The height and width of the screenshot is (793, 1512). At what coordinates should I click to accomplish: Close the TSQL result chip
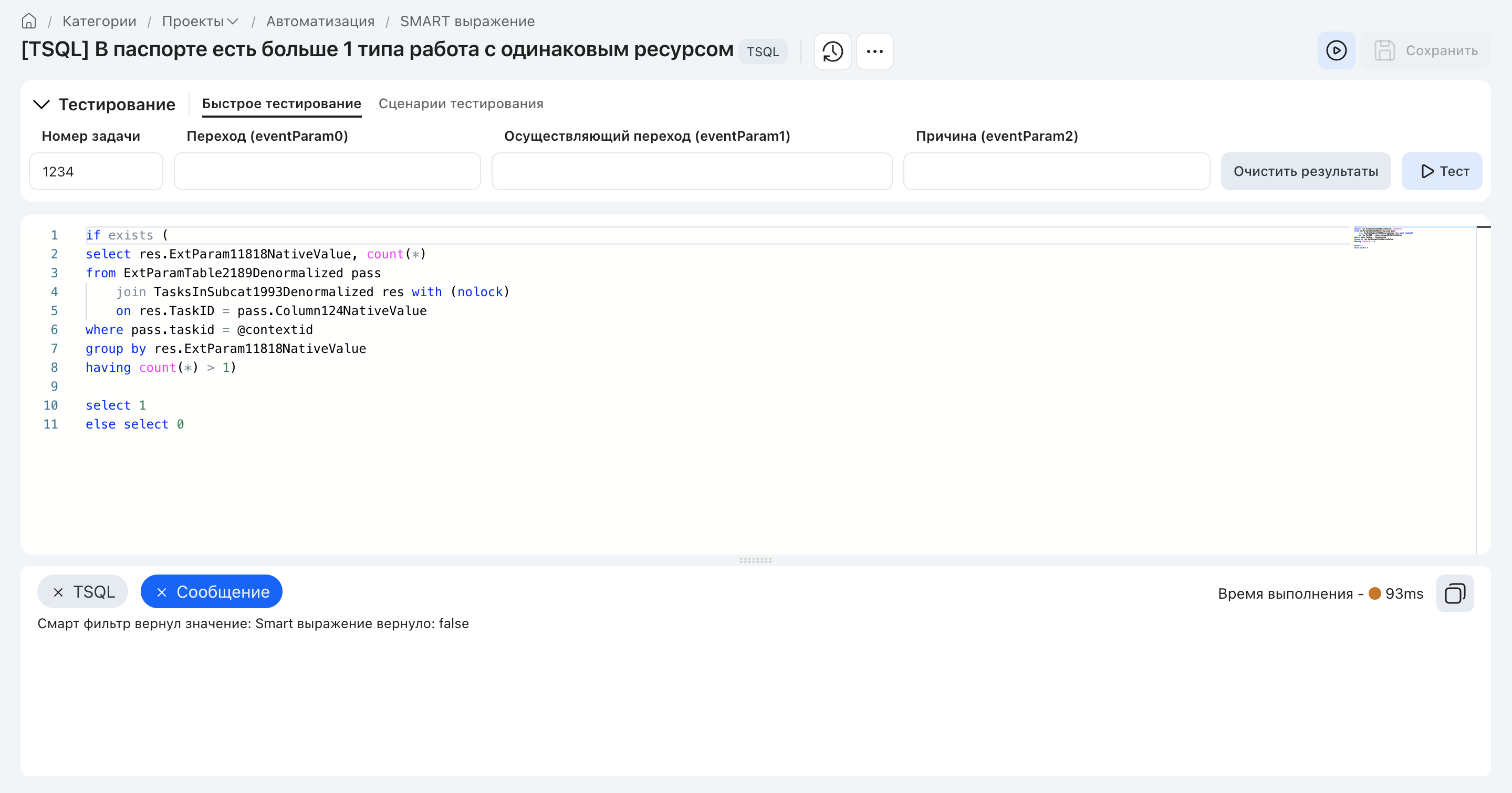(x=58, y=592)
